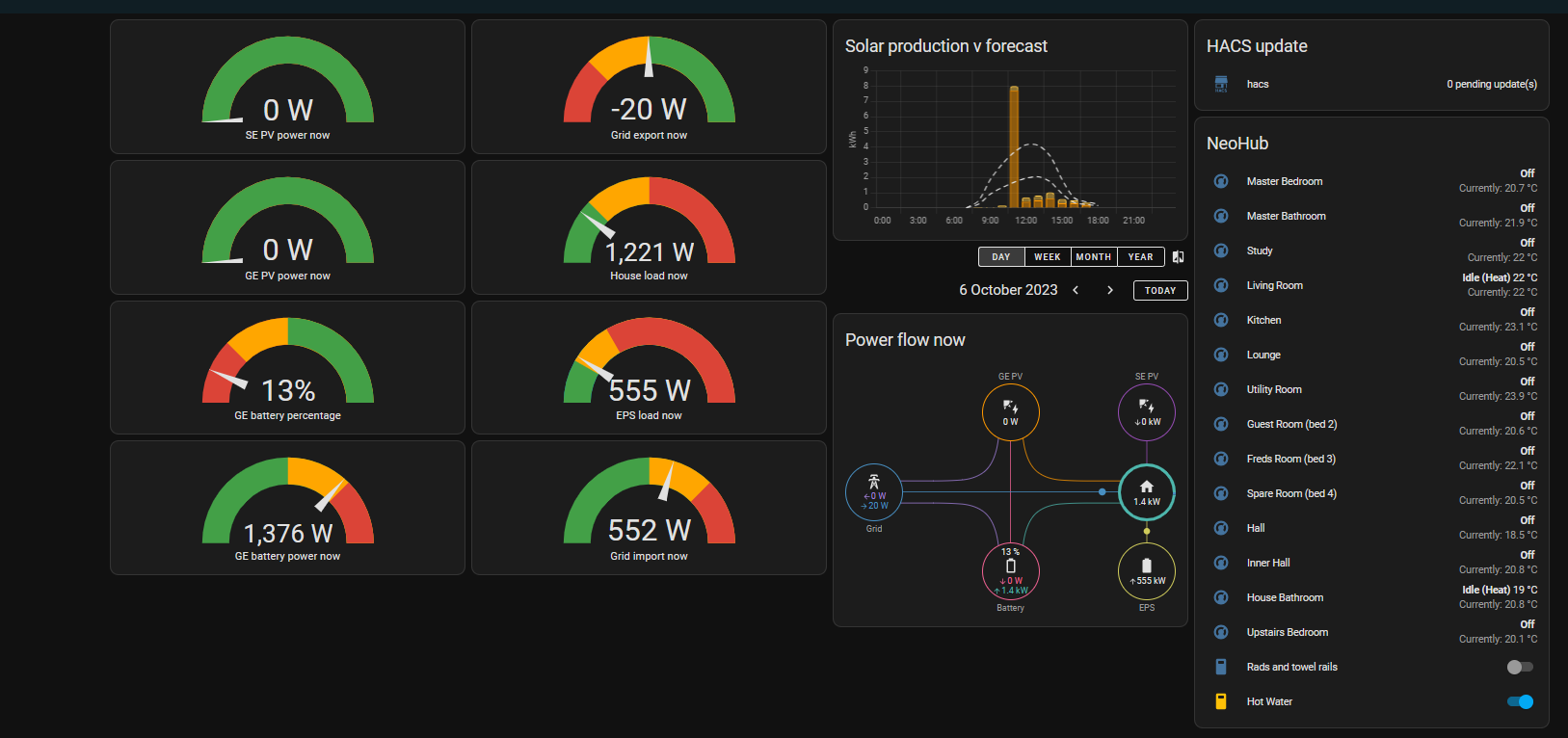The width and height of the screenshot is (1568, 738).
Task: Toggle the Hot Water switch off
Action: [1520, 701]
